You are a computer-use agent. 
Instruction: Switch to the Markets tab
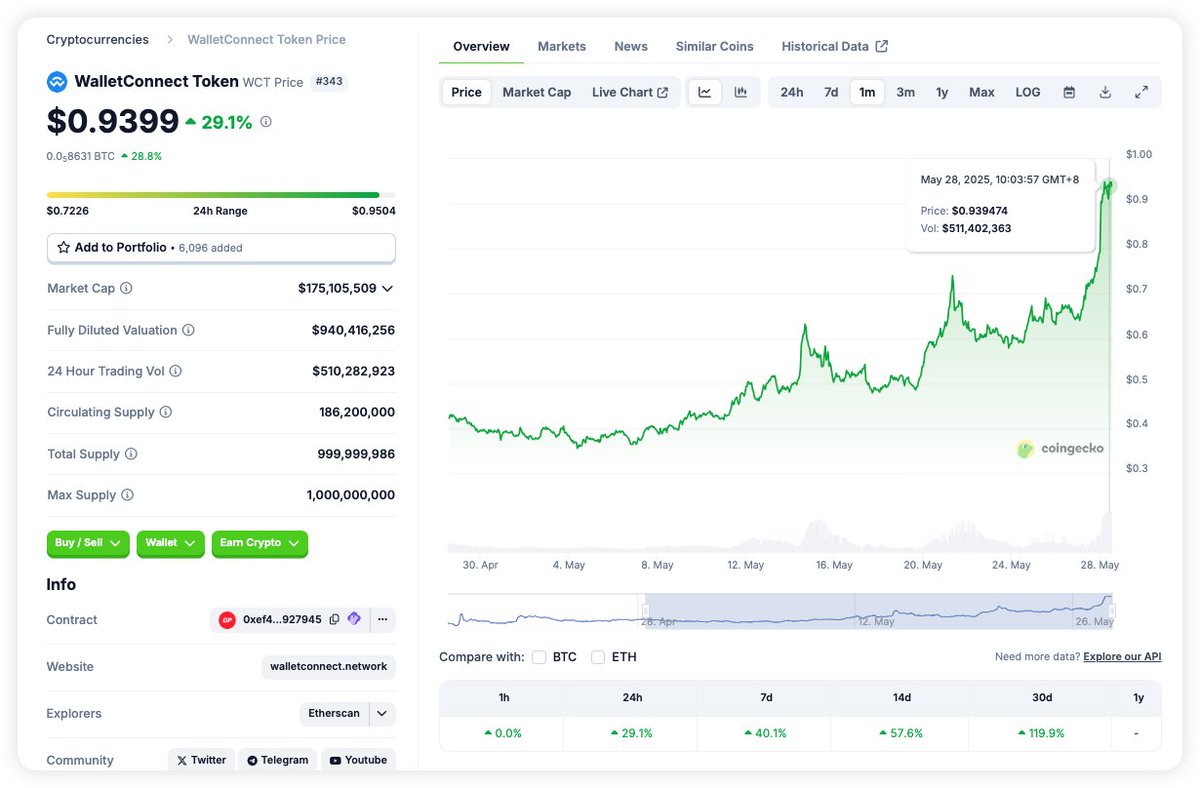tap(562, 46)
